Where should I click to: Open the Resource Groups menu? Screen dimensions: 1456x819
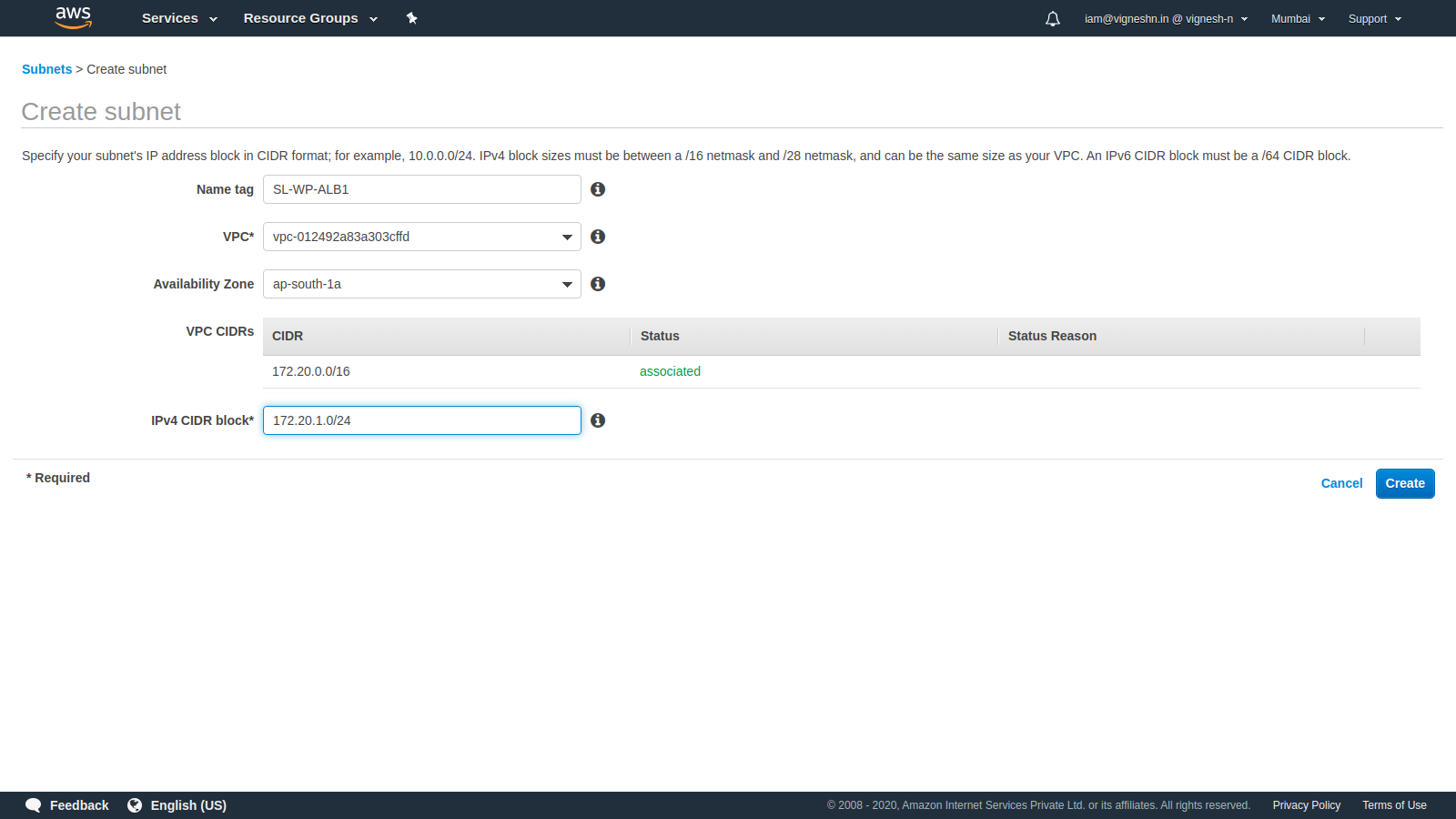pyautogui.click(x=310, y=18)
